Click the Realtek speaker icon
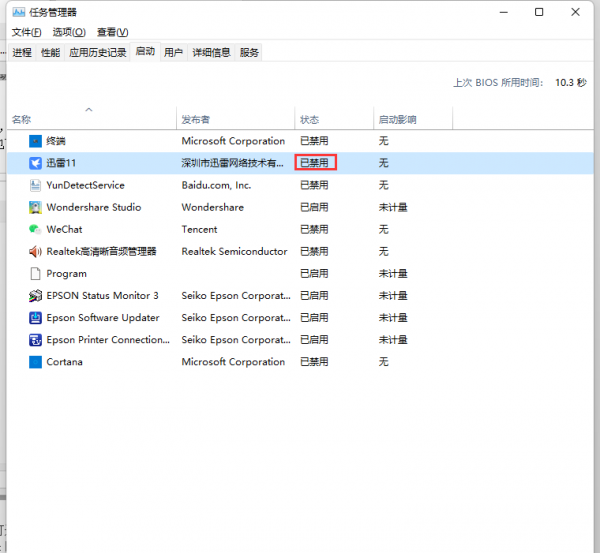 (x=35, y=252)
